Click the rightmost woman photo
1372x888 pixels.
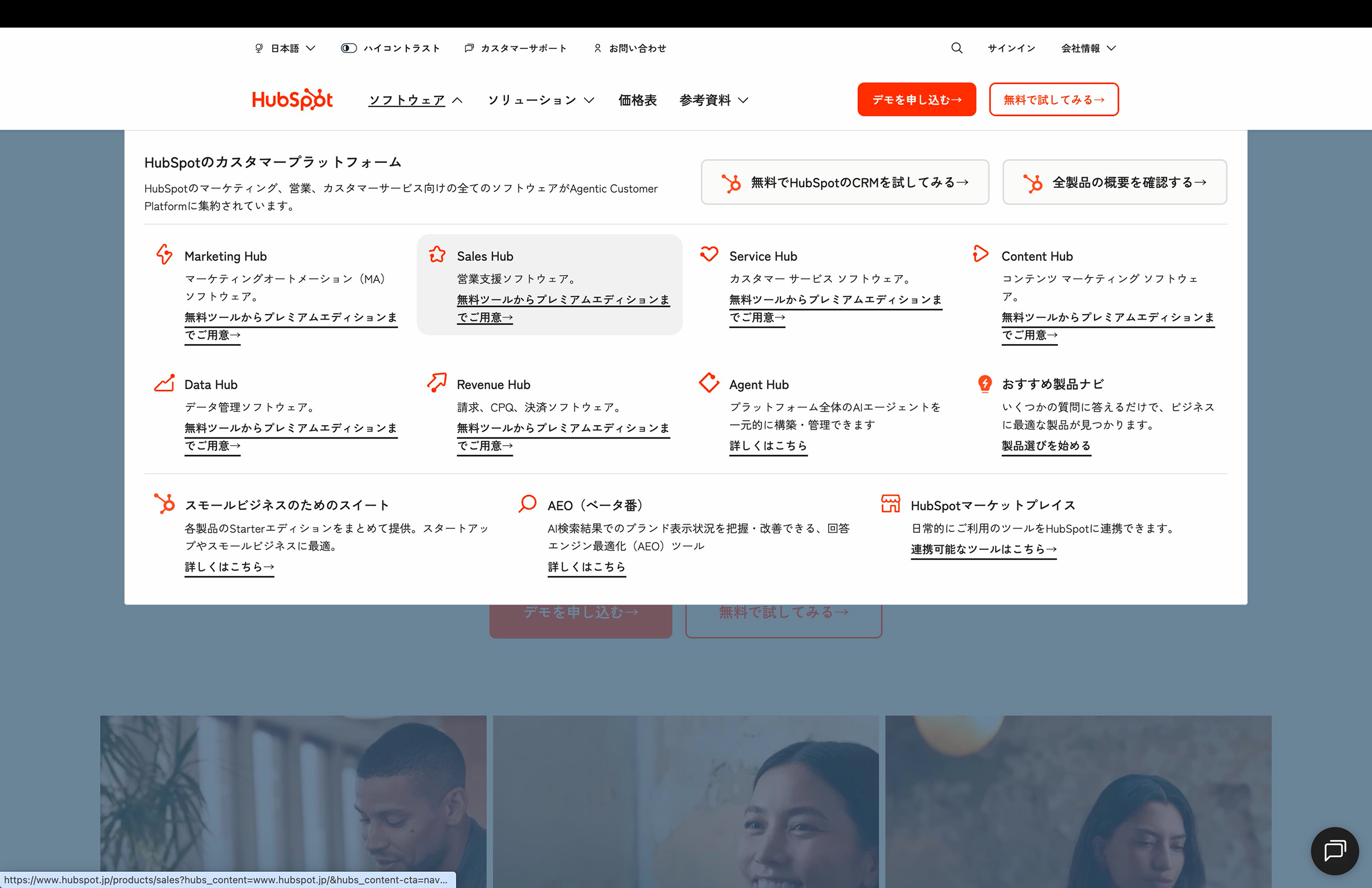[x=1078, y=801]
